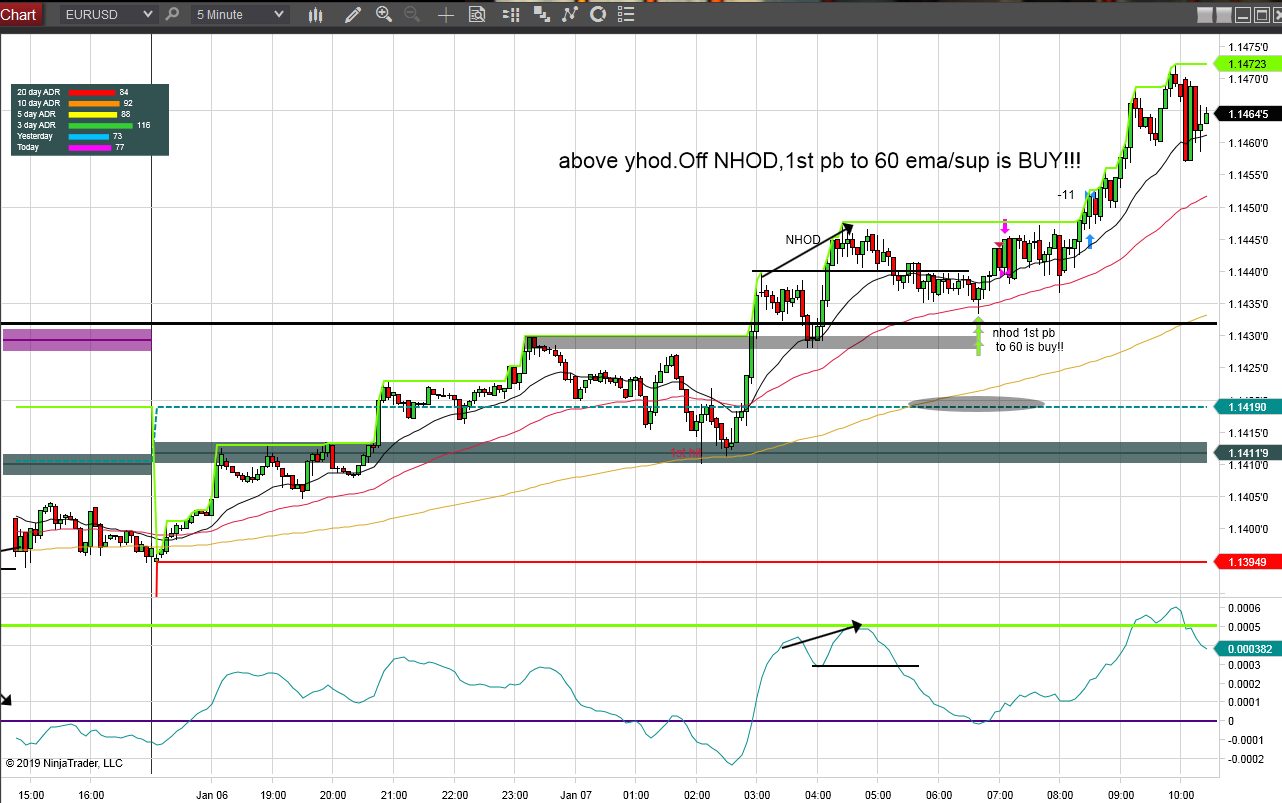Select the gray ellipse drawing near 1.14190
This screenshot has height=803, width=1282.
(x=976, y=404)
